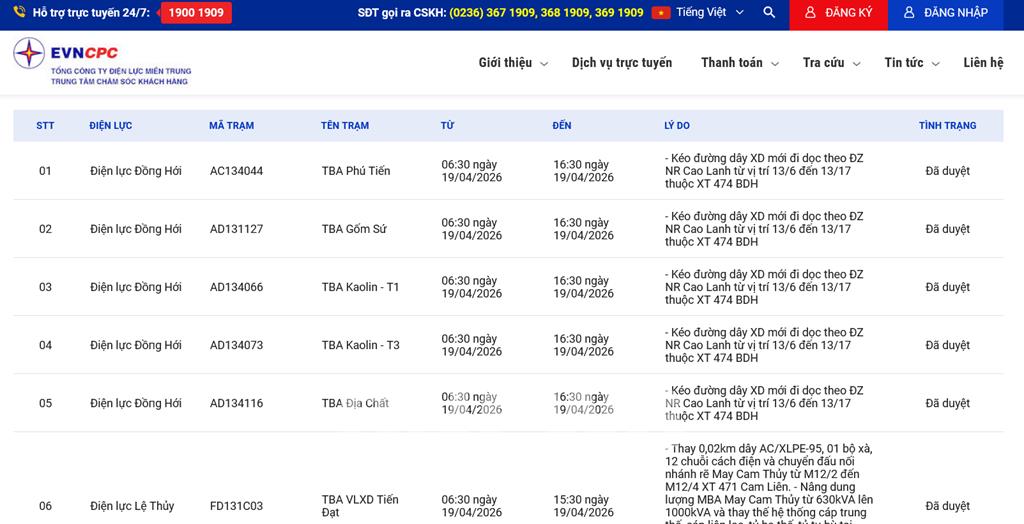Expand the Tin tức menu

pyautogui.click(x=911, y=63)
